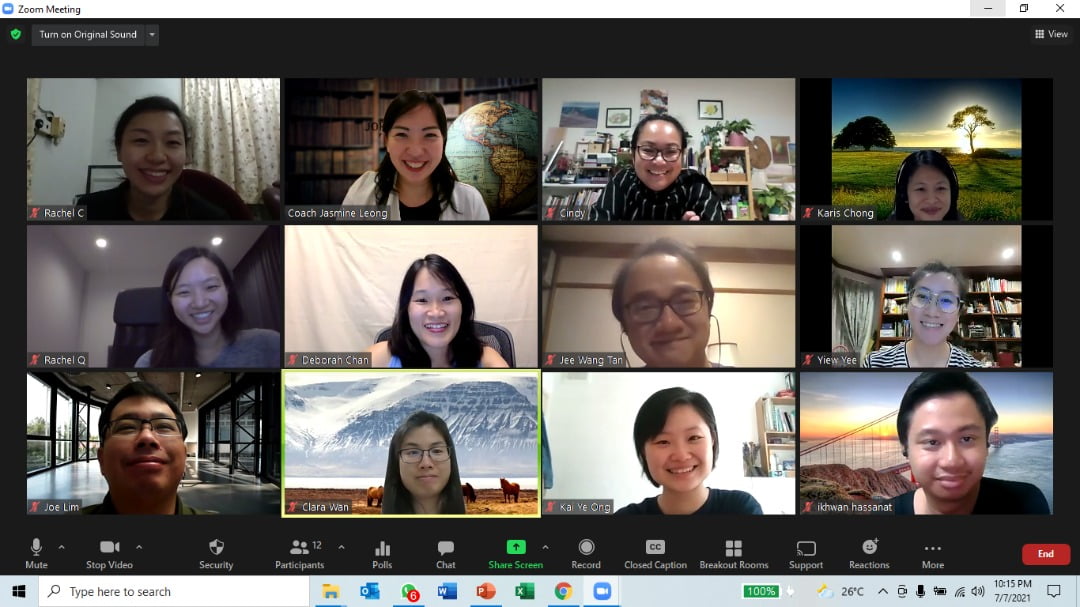Select Kai Ye Ong's video tile
The height and width of the screenshot is (607, 1080).
(x=669, y=443)
